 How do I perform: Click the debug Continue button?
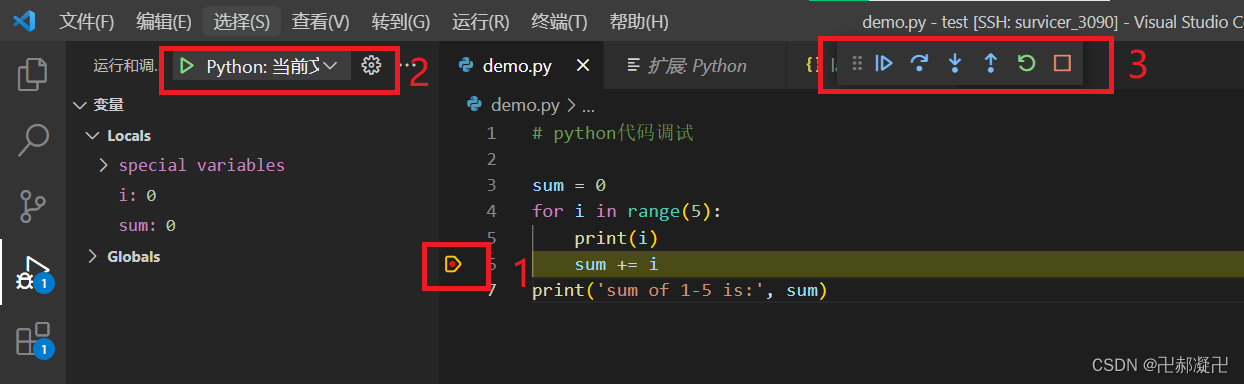[x=884, y=64]
